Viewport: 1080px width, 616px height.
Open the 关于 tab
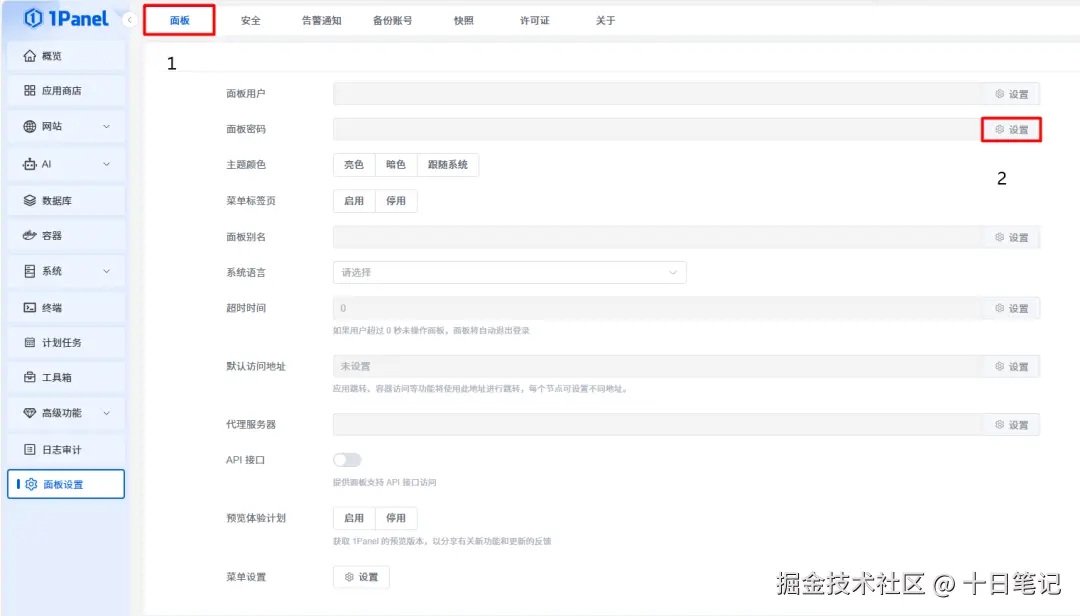(605, 21)
